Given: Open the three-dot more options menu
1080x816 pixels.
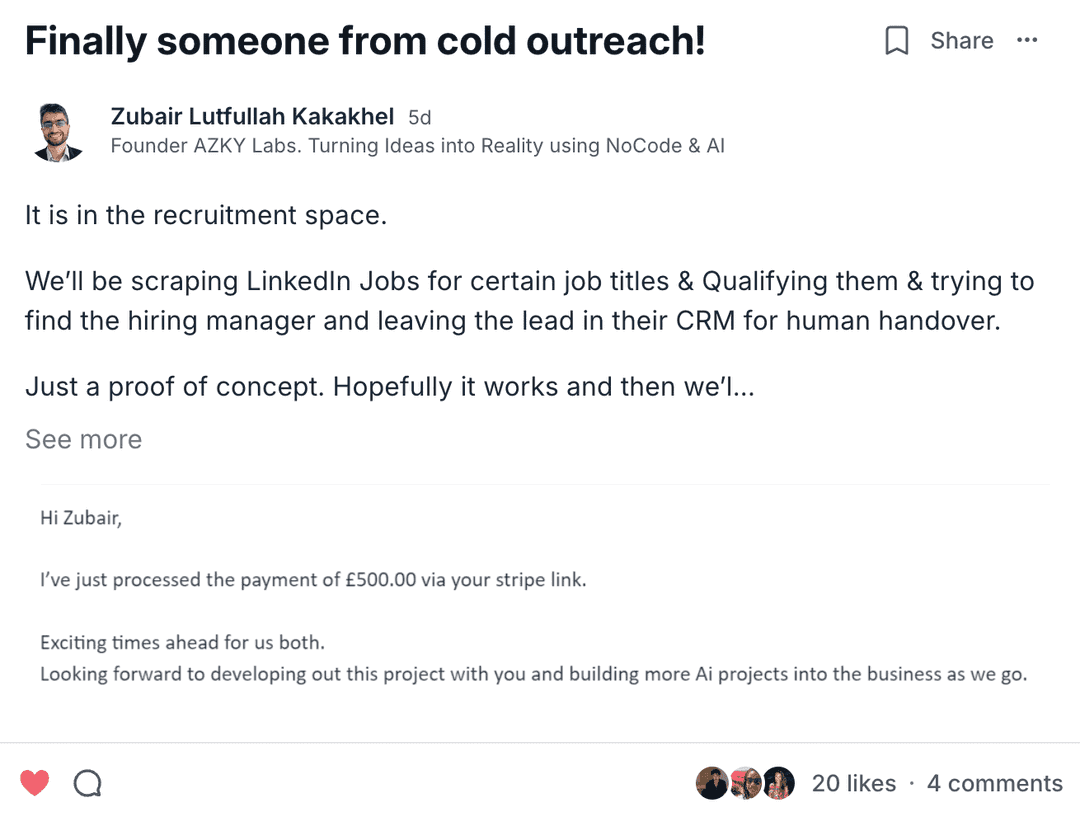Looking at the screenshot, I should 1027,41.
